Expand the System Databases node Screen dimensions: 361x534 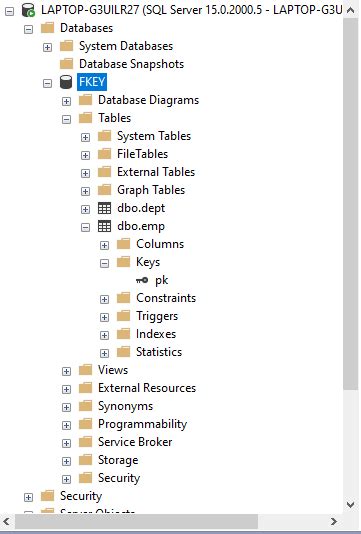click(x=47, y=47)
